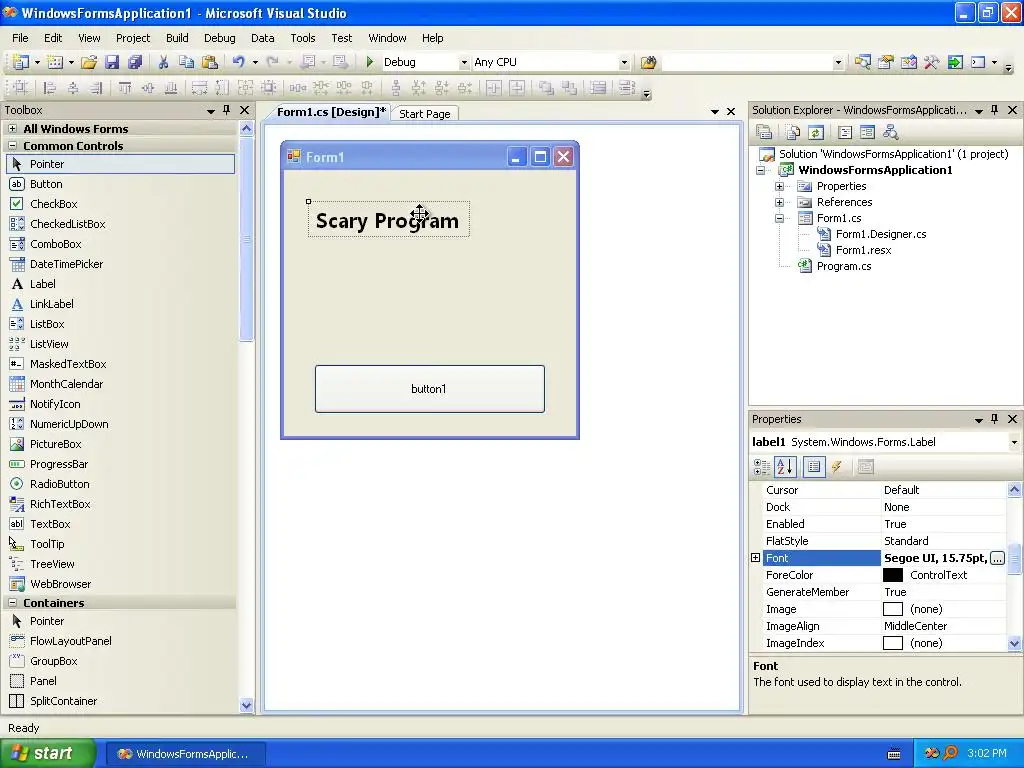The width and height of the screenshot is (1024, 768).
Task: Open the Project menu
Action: pos(133,38)
